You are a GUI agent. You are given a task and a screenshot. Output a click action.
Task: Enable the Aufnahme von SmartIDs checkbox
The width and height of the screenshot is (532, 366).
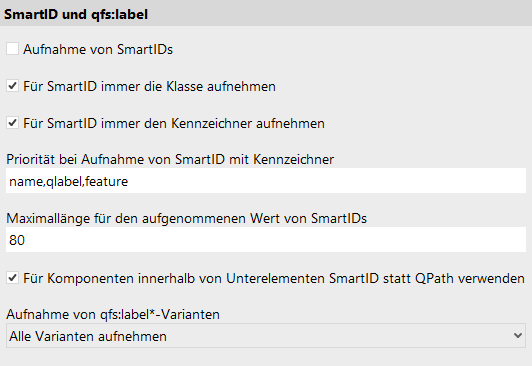pyautogui.click(x=12, y=49)
